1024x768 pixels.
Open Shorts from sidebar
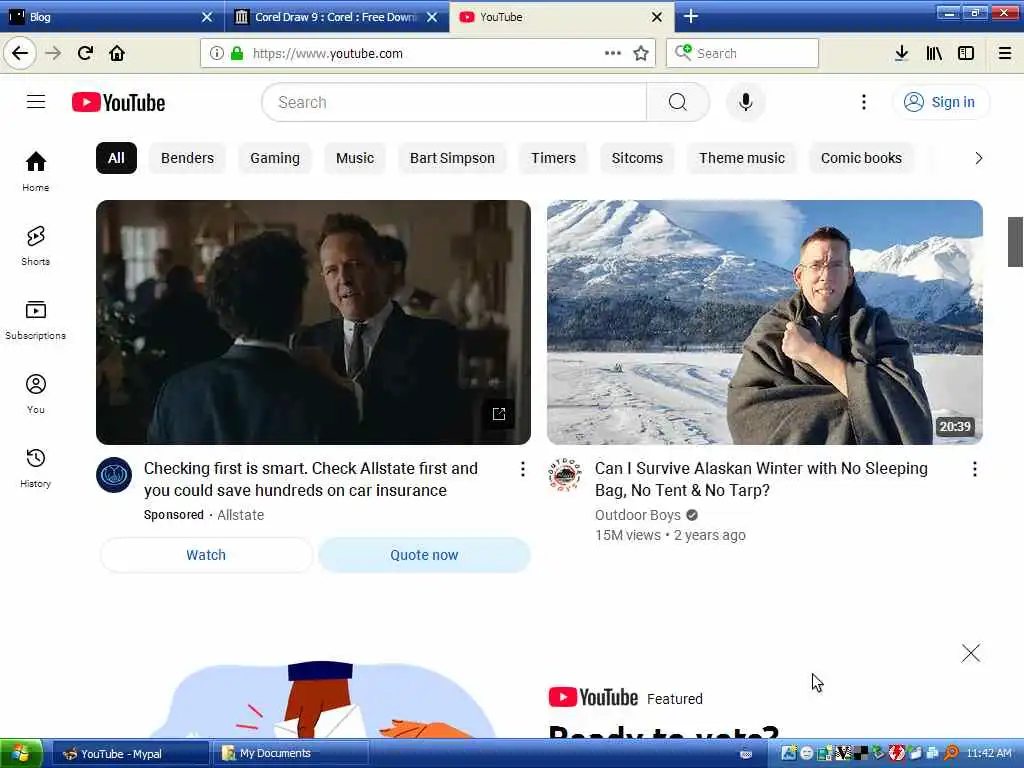[x=35, y=246]
